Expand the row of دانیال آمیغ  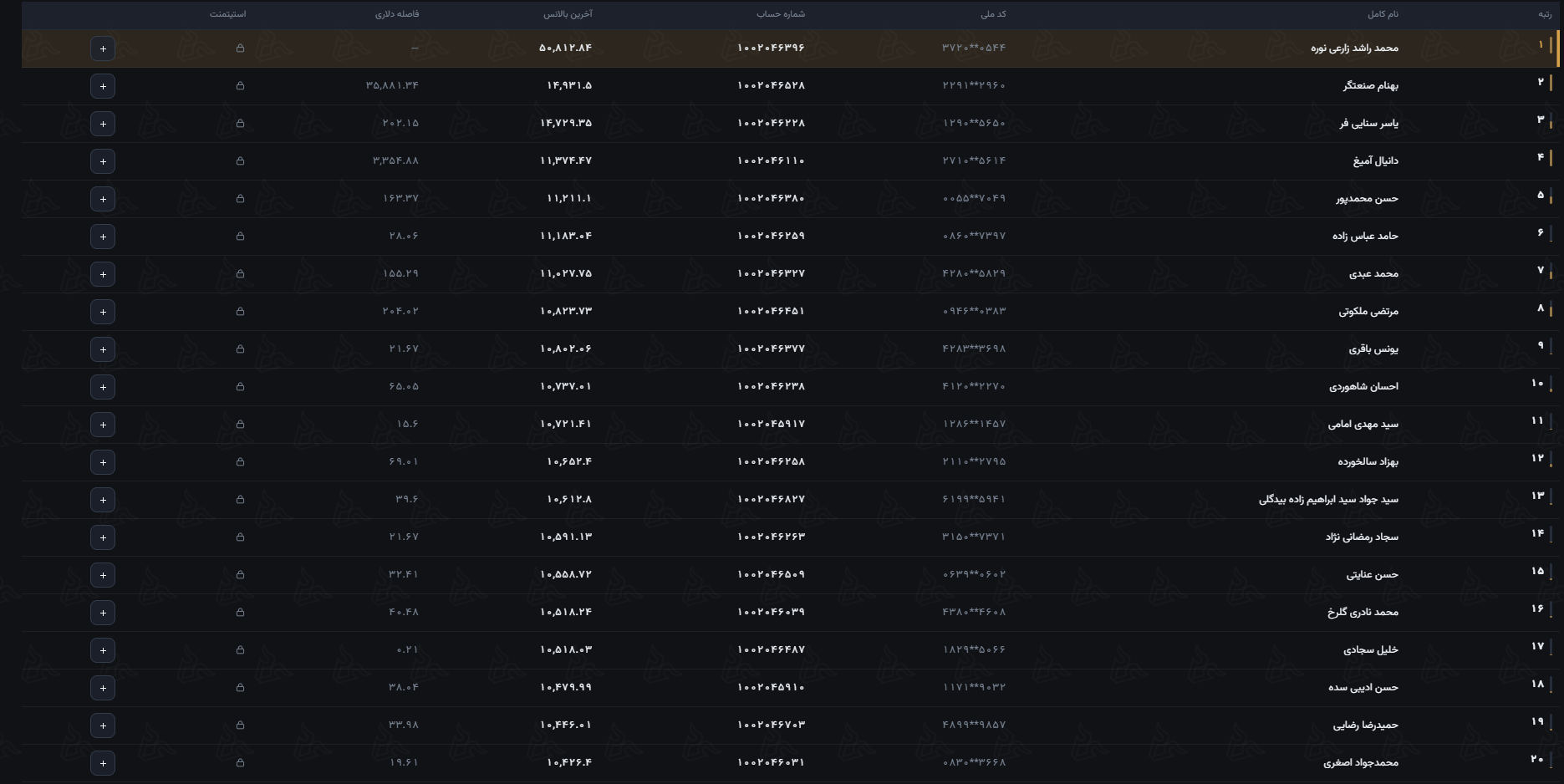[103, 161]
